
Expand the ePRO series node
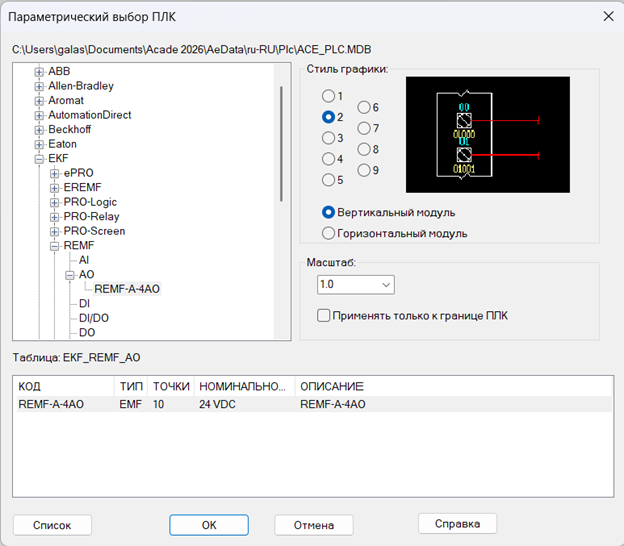click(x=55, y=174)
